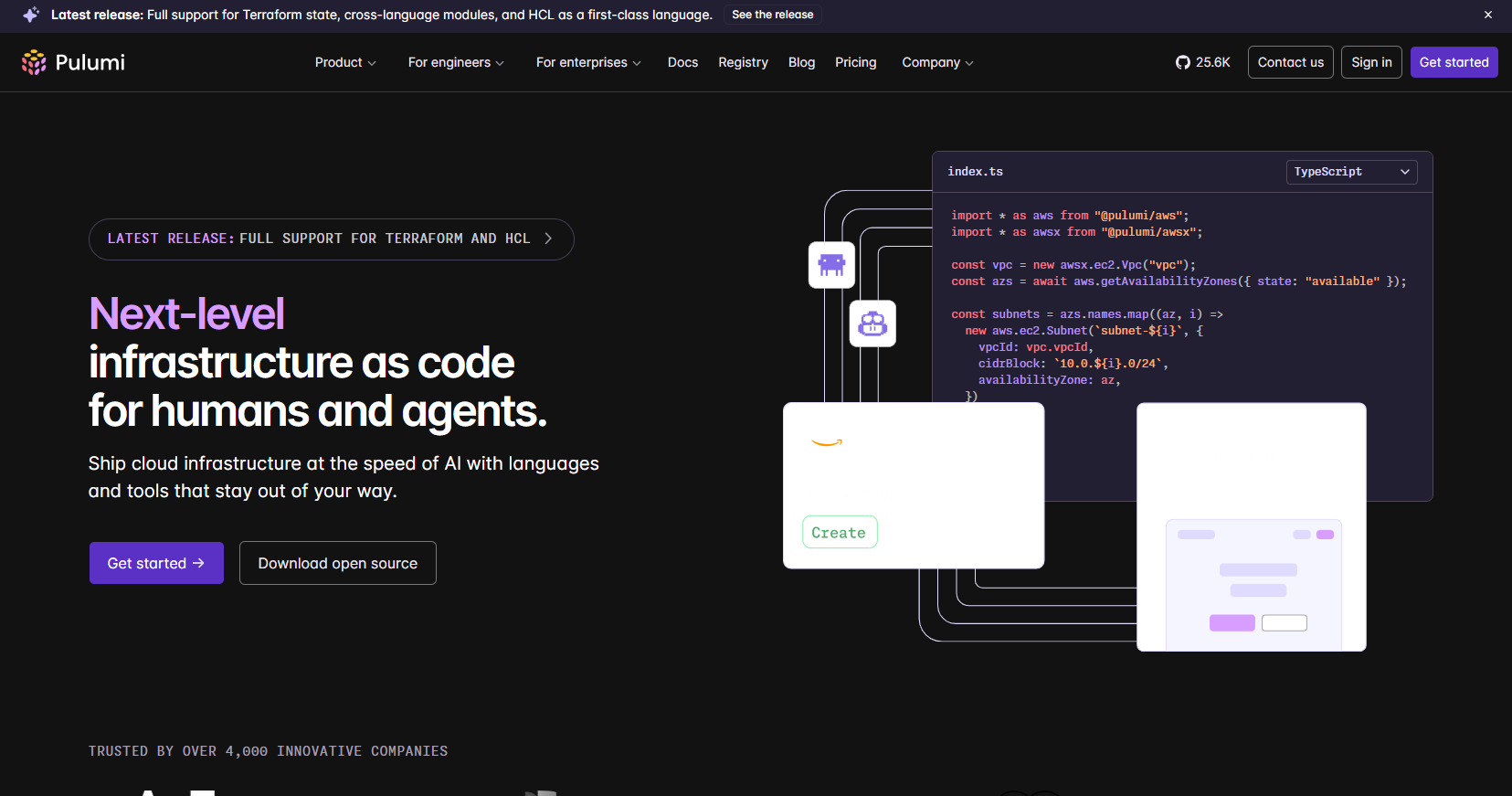The height and width of the screenshot is (796, 1512).
Task: Click the code line with getAvailabilityZones
Action: [1179, 281]
